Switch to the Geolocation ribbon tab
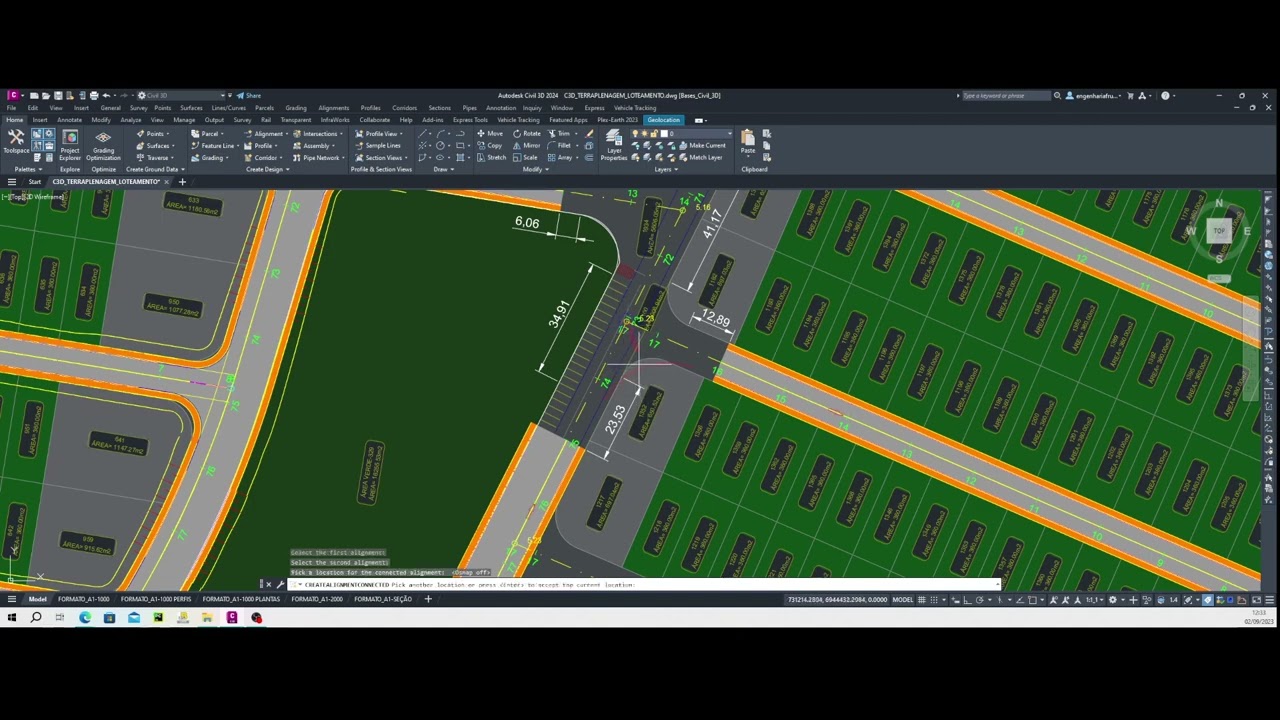 pos(663,120)
